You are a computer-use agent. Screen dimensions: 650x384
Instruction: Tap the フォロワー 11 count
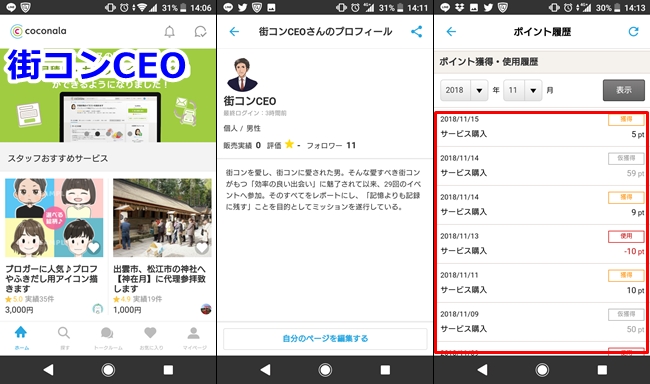(331, 145)
